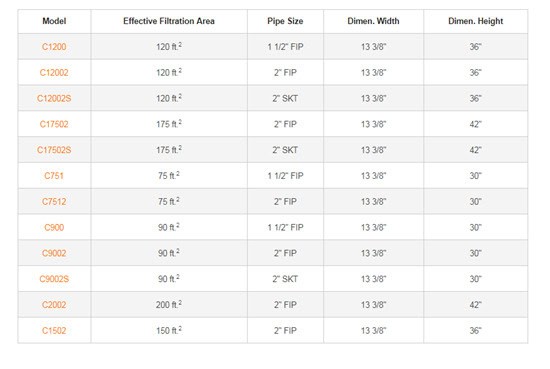The image size is (550, 369).
Task: Click the C2002 model link
Action: point(54,304)
